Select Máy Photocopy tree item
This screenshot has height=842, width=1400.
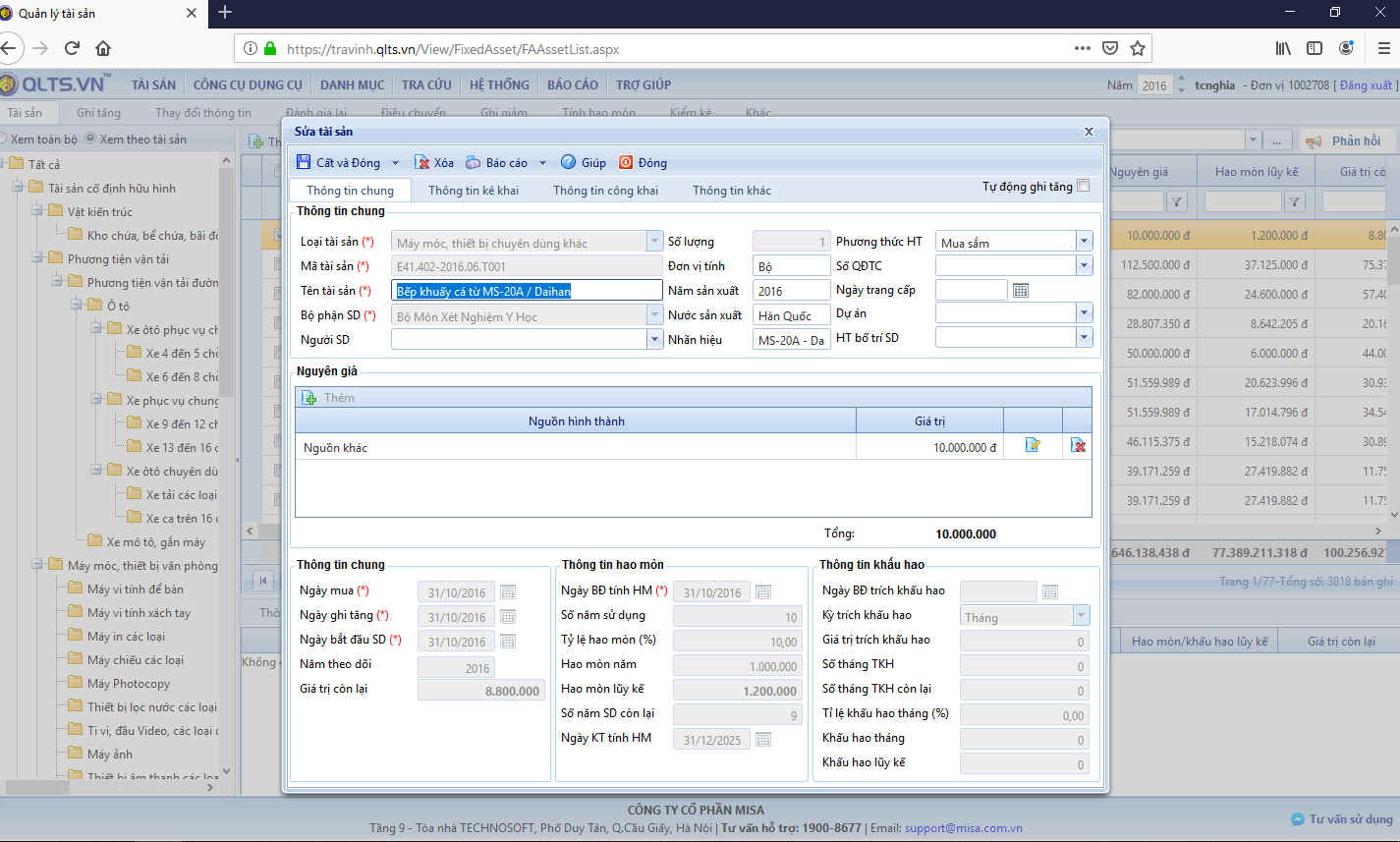point(128,684)
